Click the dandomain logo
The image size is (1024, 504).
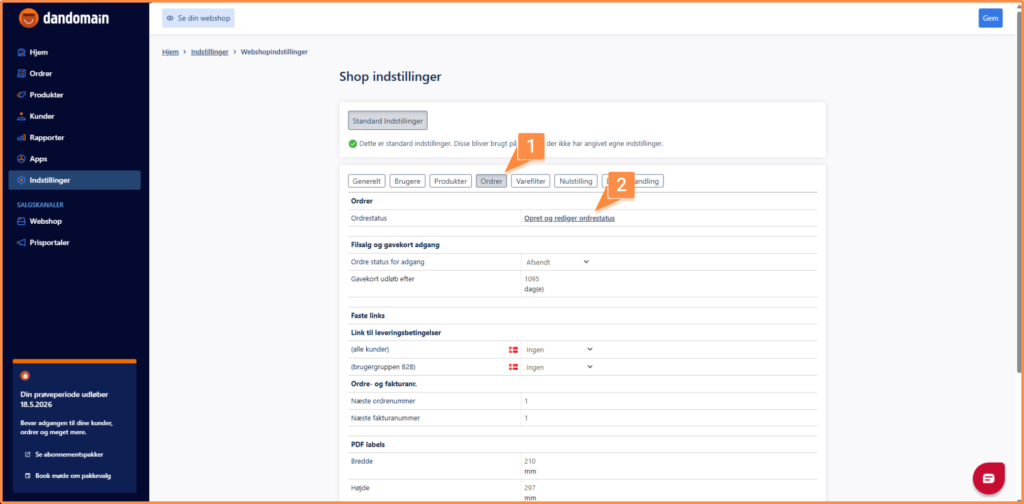coord(65,18)
